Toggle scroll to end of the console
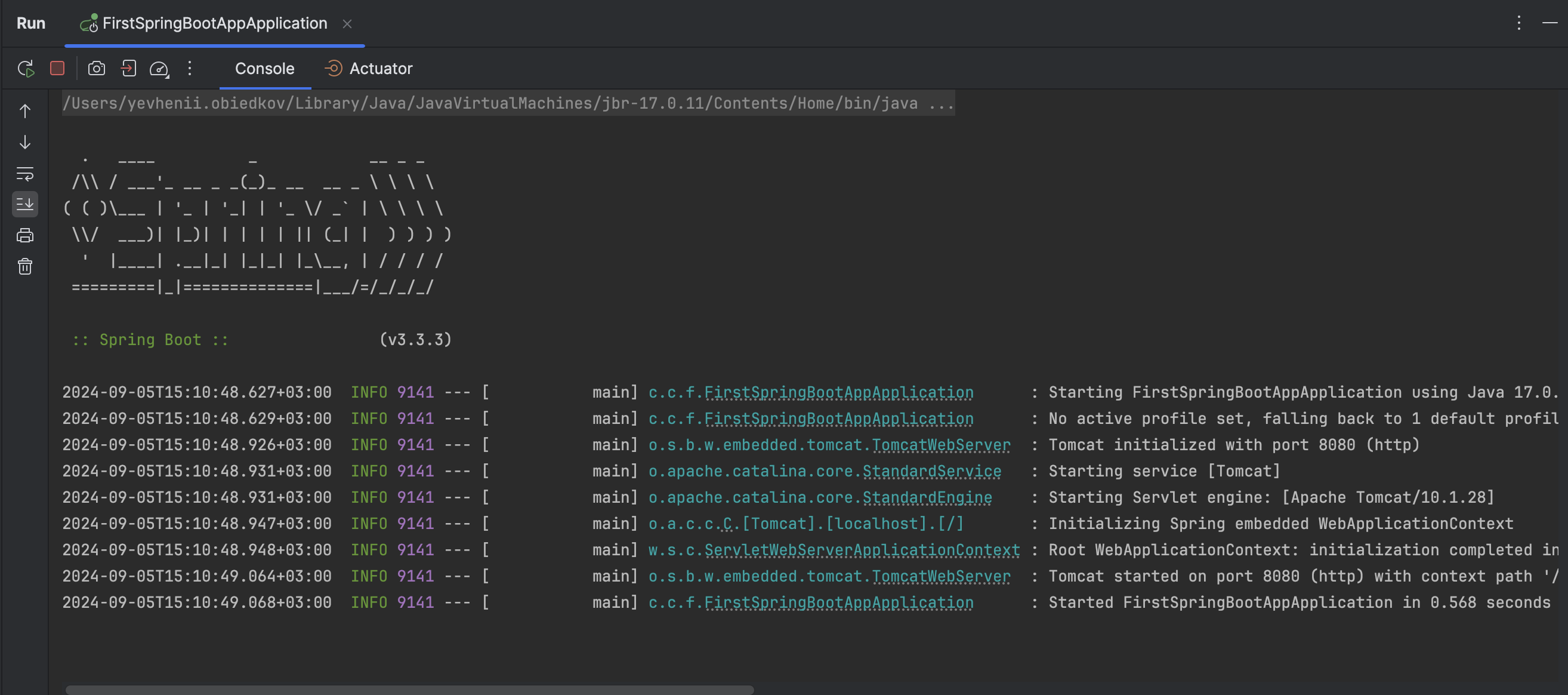 pos(25,204)
